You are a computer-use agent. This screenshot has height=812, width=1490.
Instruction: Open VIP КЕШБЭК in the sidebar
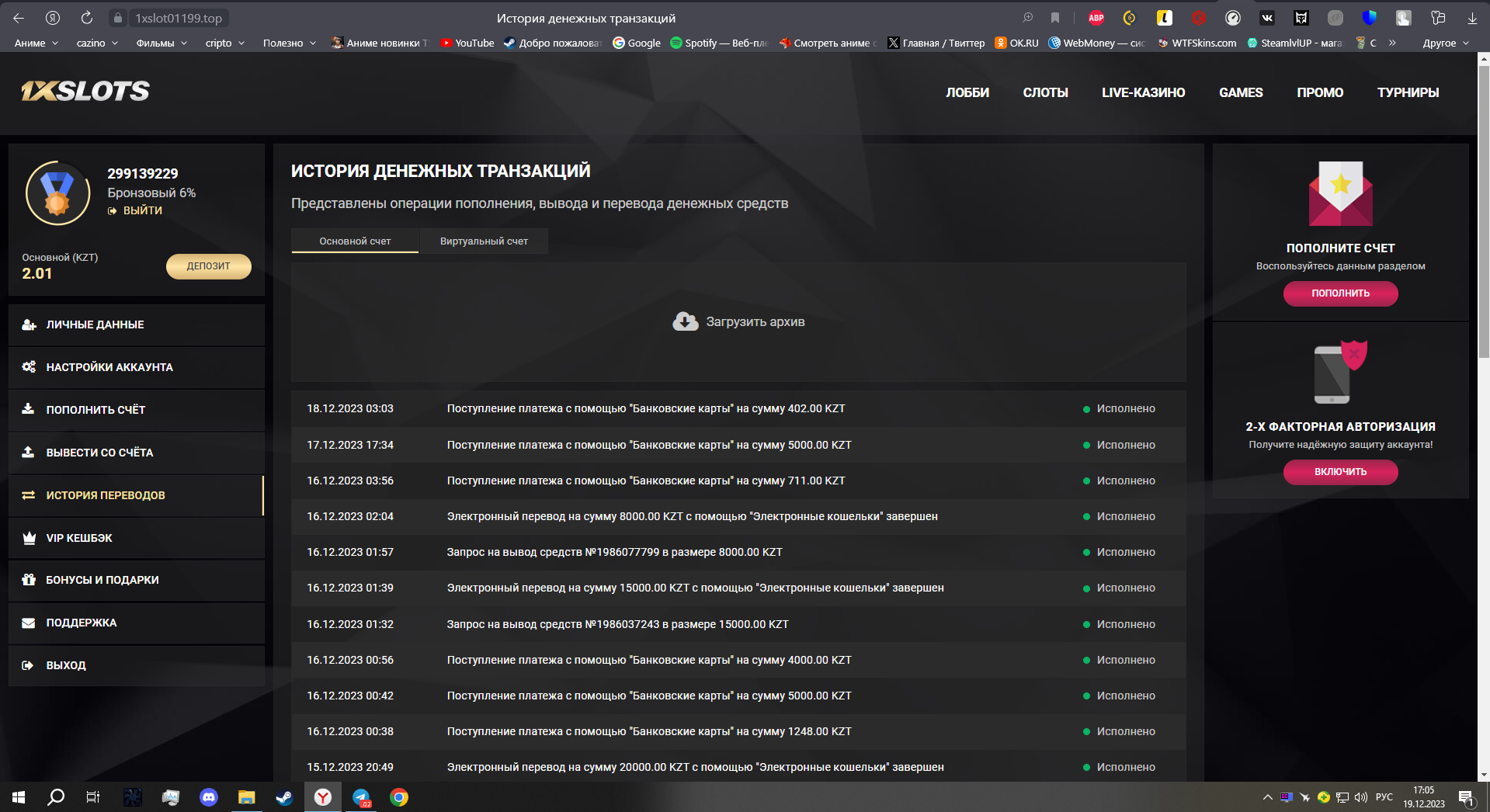pyautogui.click(x=137, y=538)
